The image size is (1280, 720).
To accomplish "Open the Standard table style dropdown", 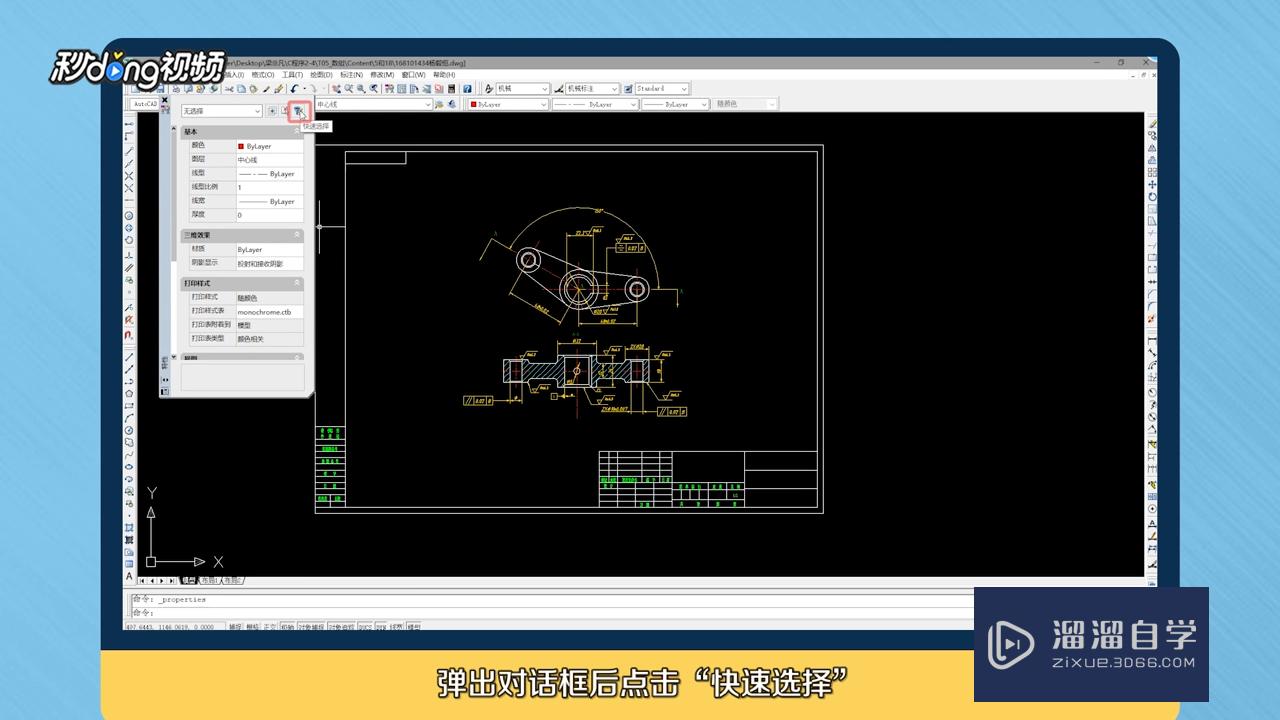I will (x=662, y=89).
